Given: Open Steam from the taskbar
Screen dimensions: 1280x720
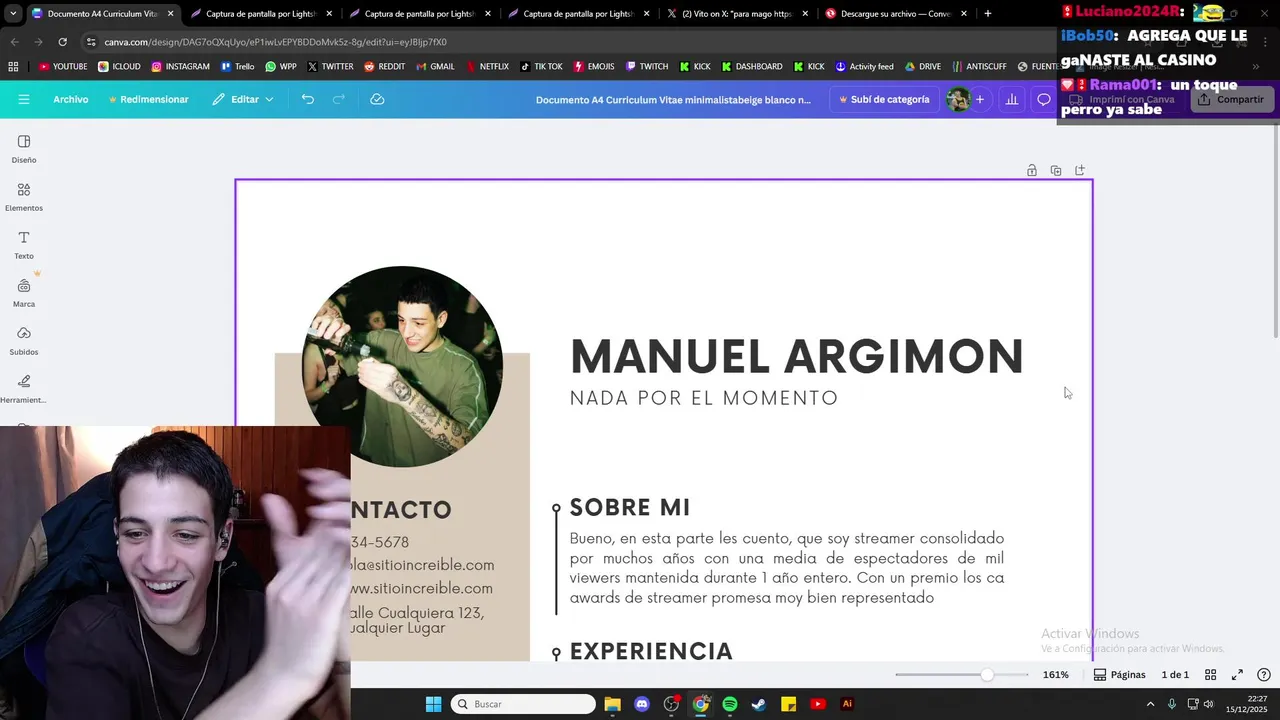Looking at the screenshot, I should click(759, 704).
